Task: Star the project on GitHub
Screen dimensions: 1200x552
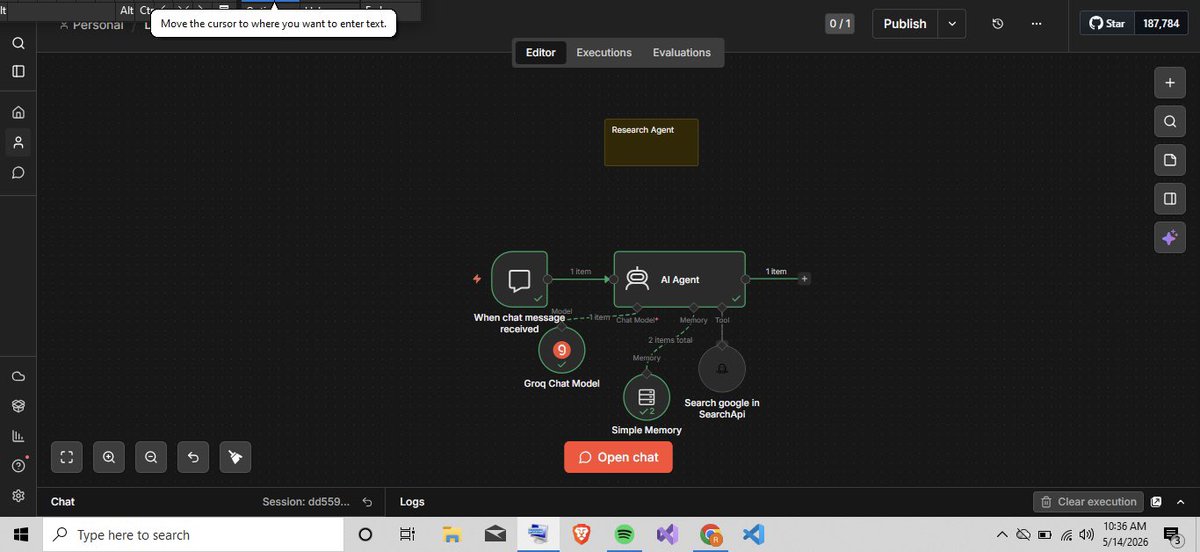Action: pos(1107,23)
